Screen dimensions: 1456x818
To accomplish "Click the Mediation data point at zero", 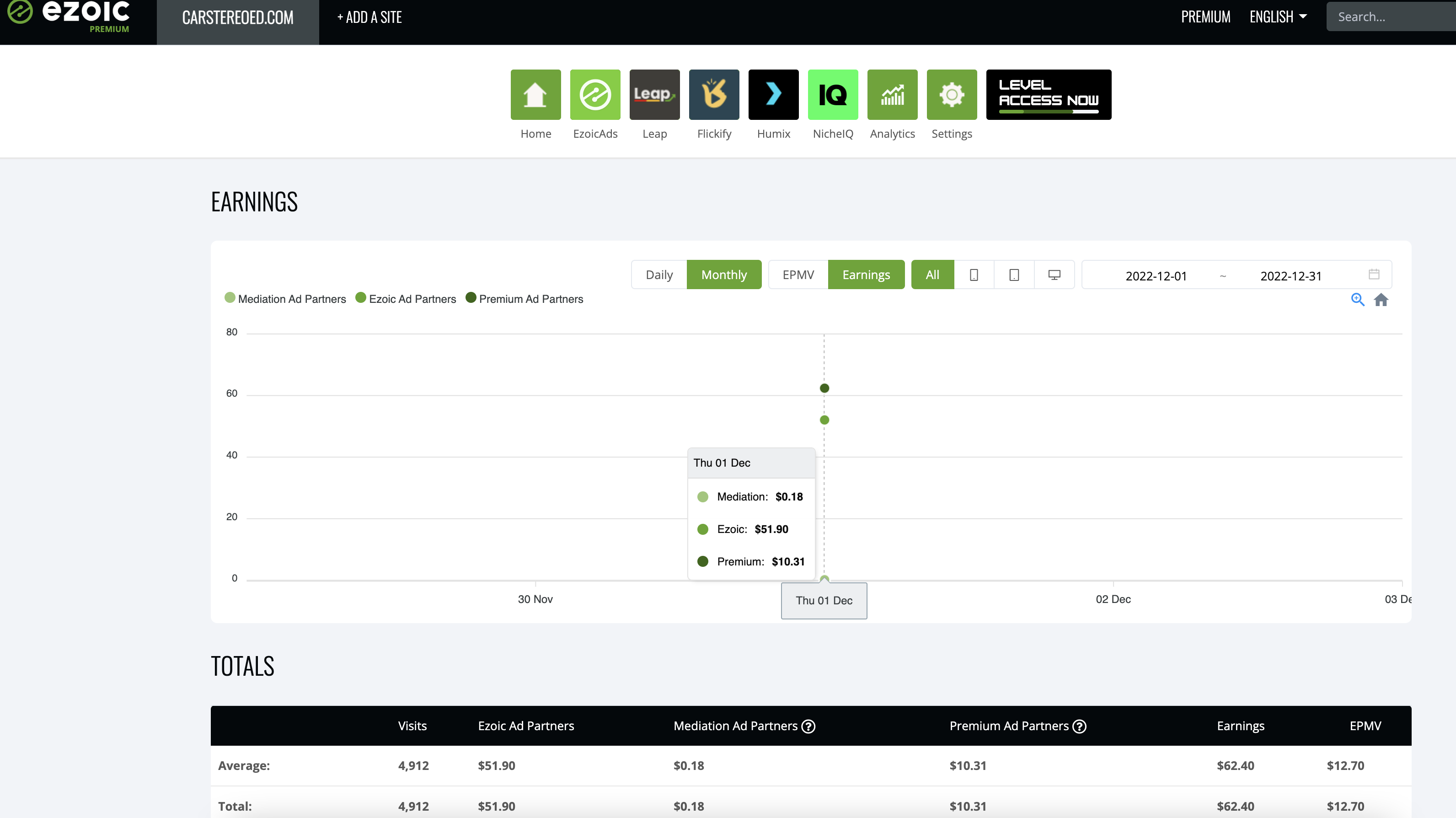I will (824, 579).
